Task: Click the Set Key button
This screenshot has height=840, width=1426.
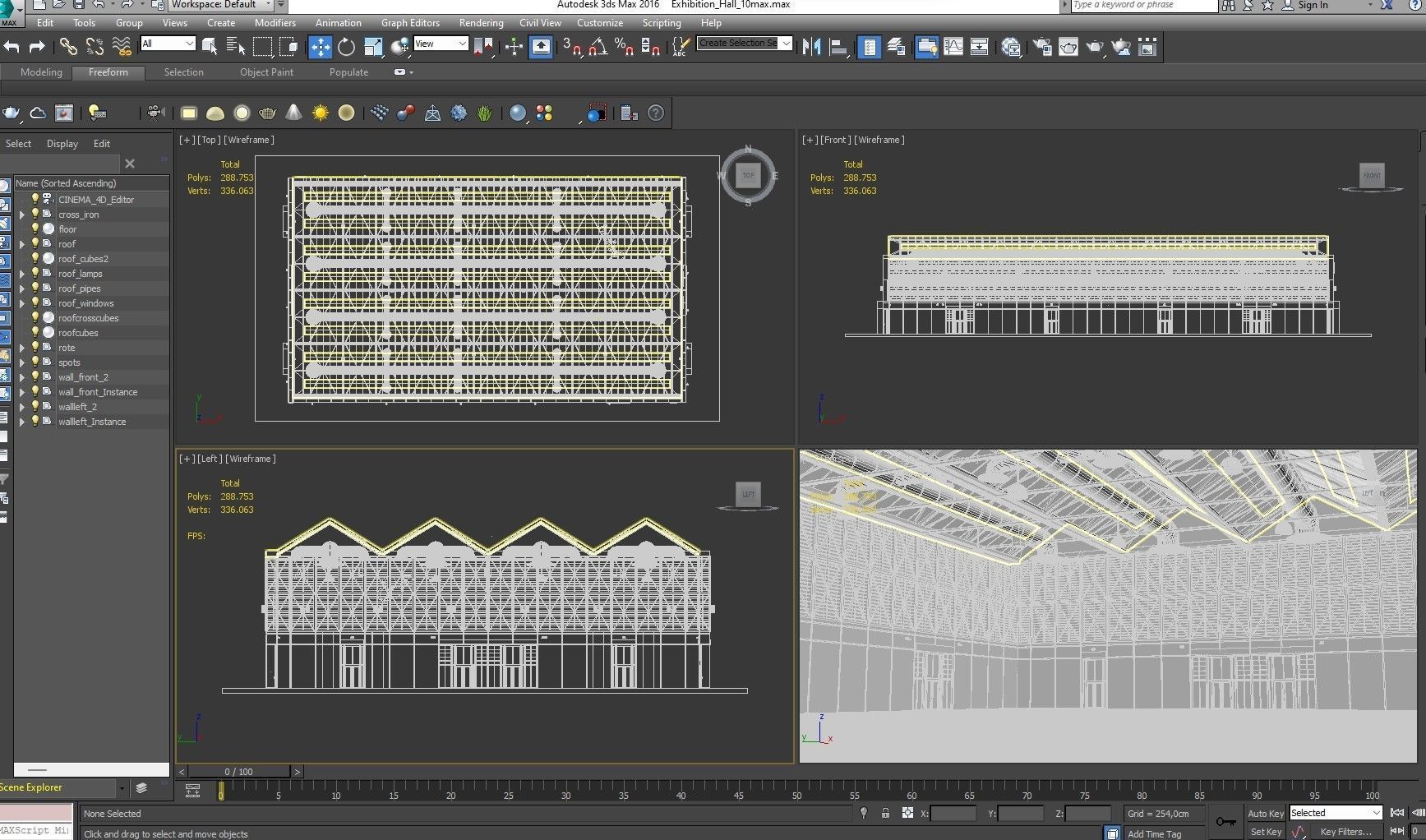Action: tap(1266, 832)
